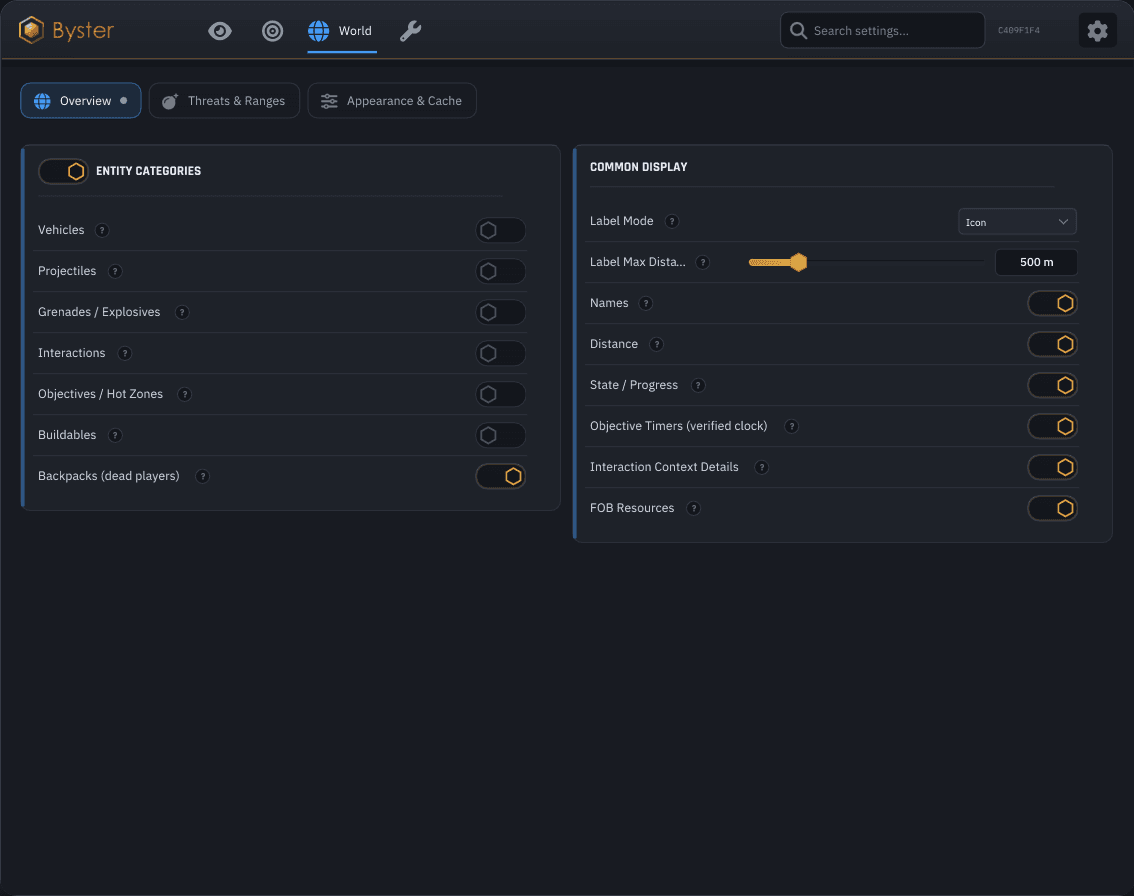Disable State / Progress toggle

1052,385
